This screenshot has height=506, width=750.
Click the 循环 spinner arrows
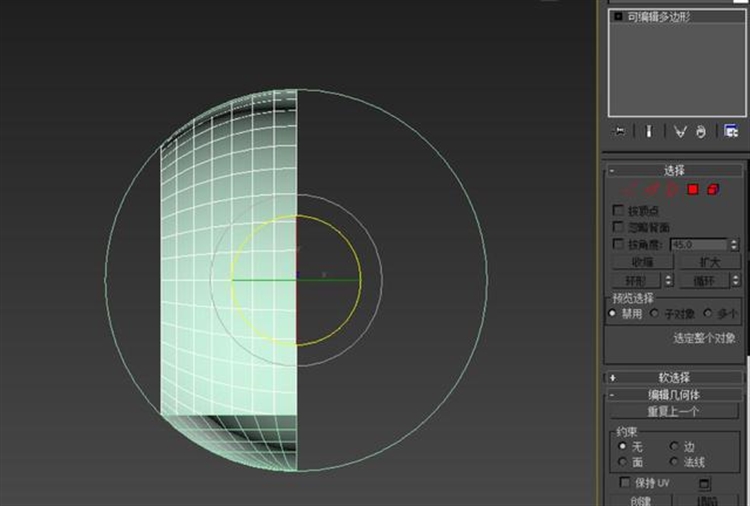[736, 280]
